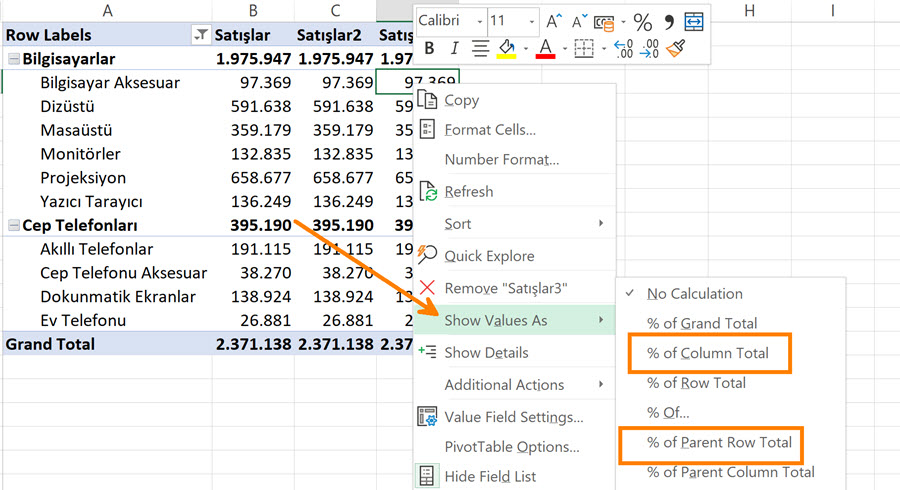
Task: Click the Akıllı Telefonlar row label
Action: 96,249
